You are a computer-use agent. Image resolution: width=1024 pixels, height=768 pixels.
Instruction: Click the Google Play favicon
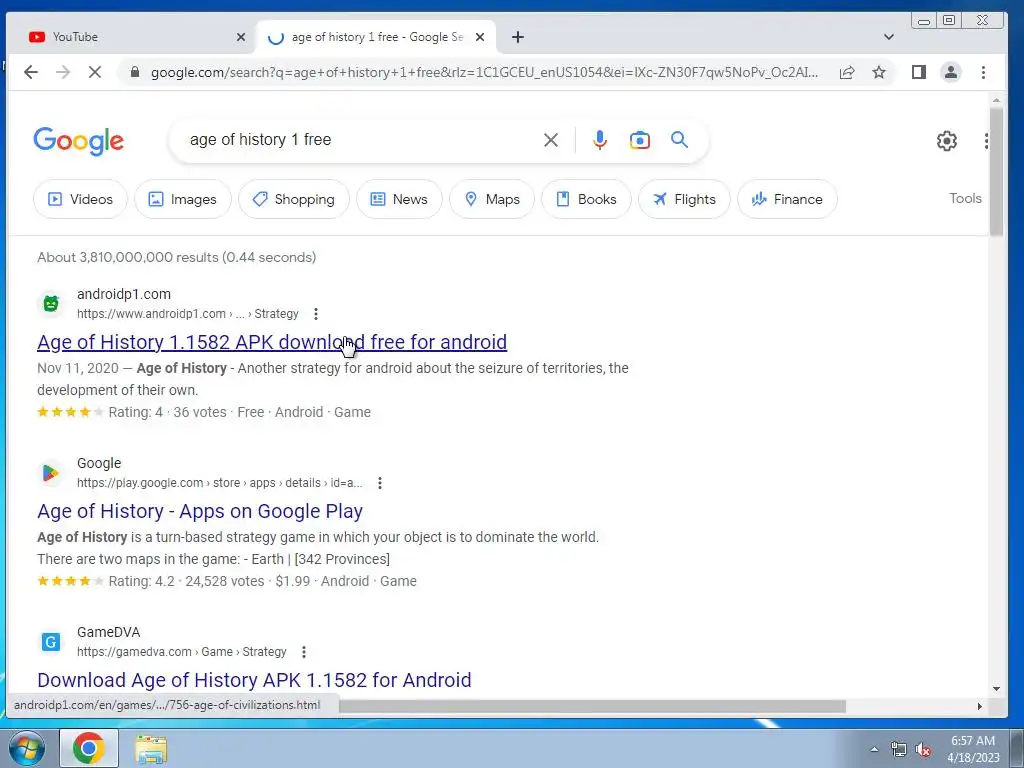(x=51, y=473)
